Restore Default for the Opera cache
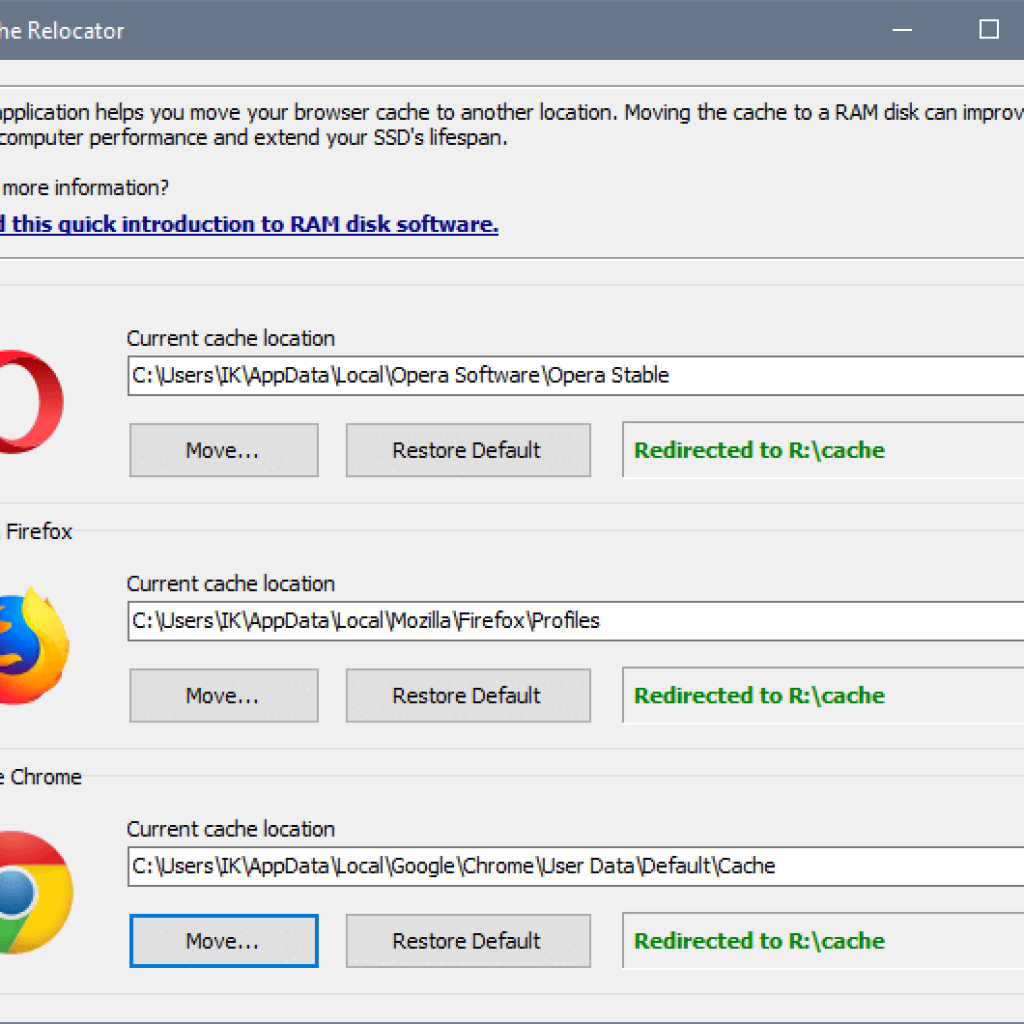The image size is (1024, 1024). click(468, 450)
